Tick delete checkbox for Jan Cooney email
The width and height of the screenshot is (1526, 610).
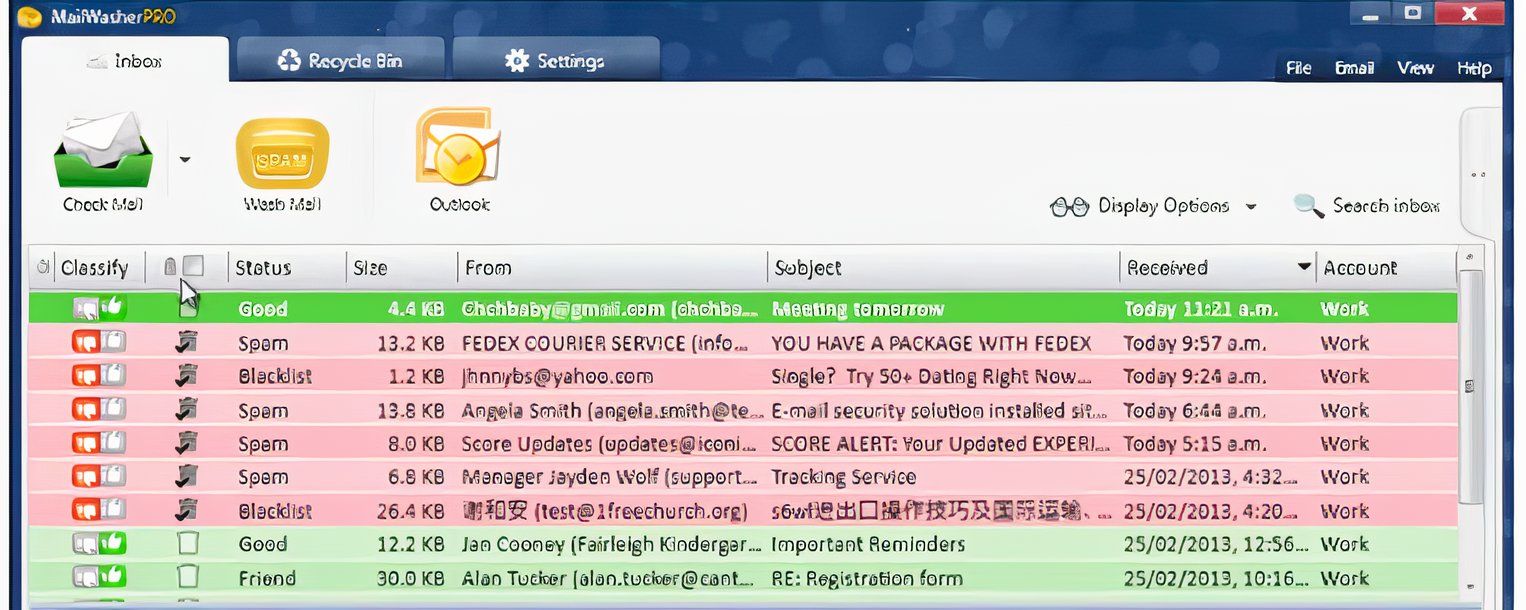(188, 545)
